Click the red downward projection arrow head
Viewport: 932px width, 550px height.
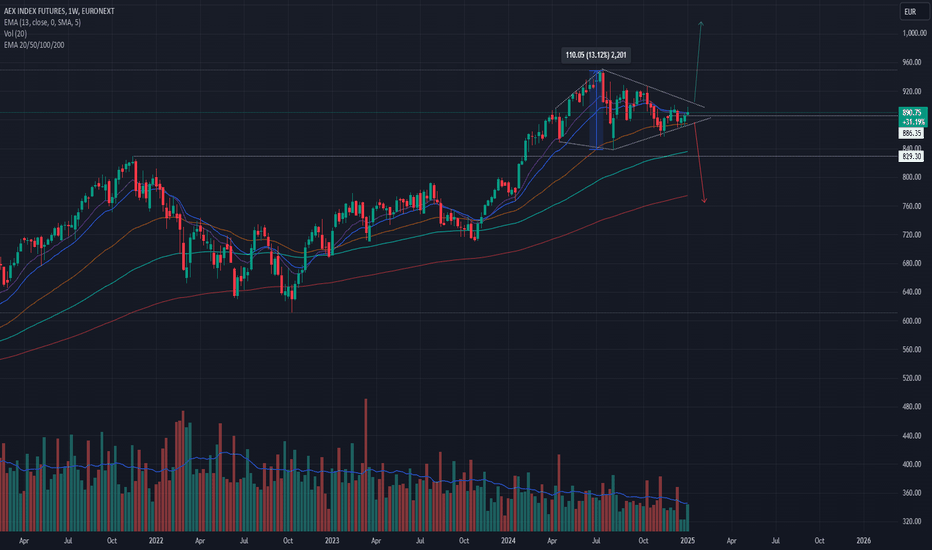coord(704,200)
